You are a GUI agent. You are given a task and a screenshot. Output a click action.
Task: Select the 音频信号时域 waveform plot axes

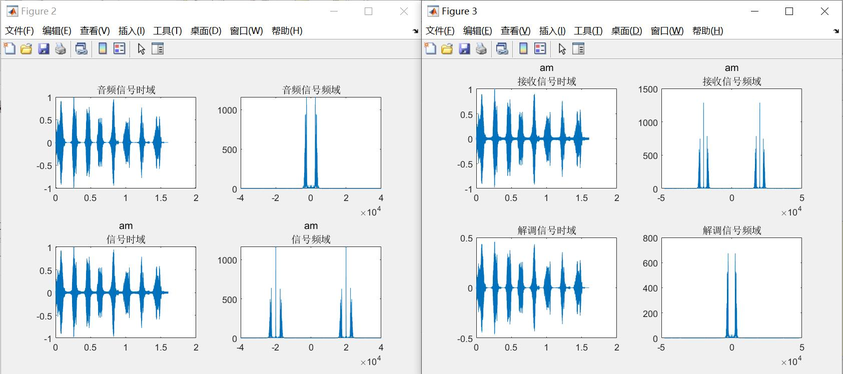[x=125, y=143]
